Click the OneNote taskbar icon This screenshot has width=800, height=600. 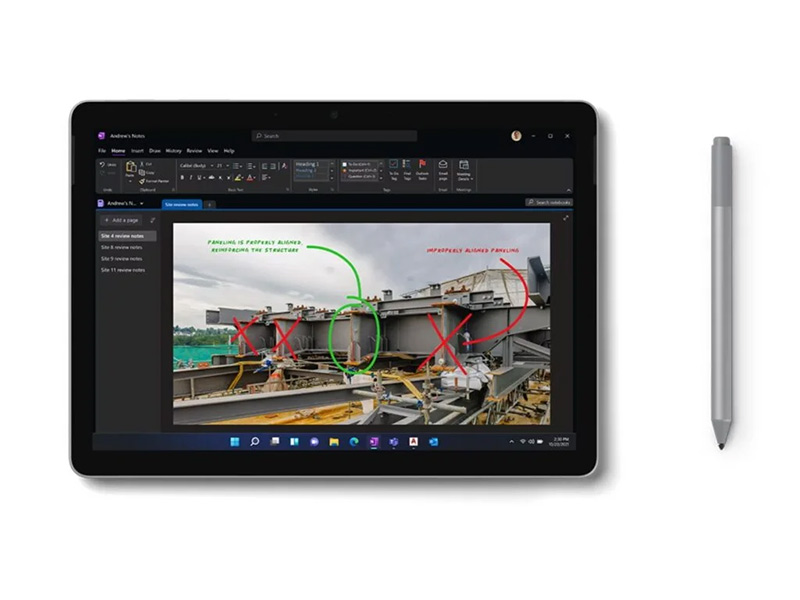(374, 442)
